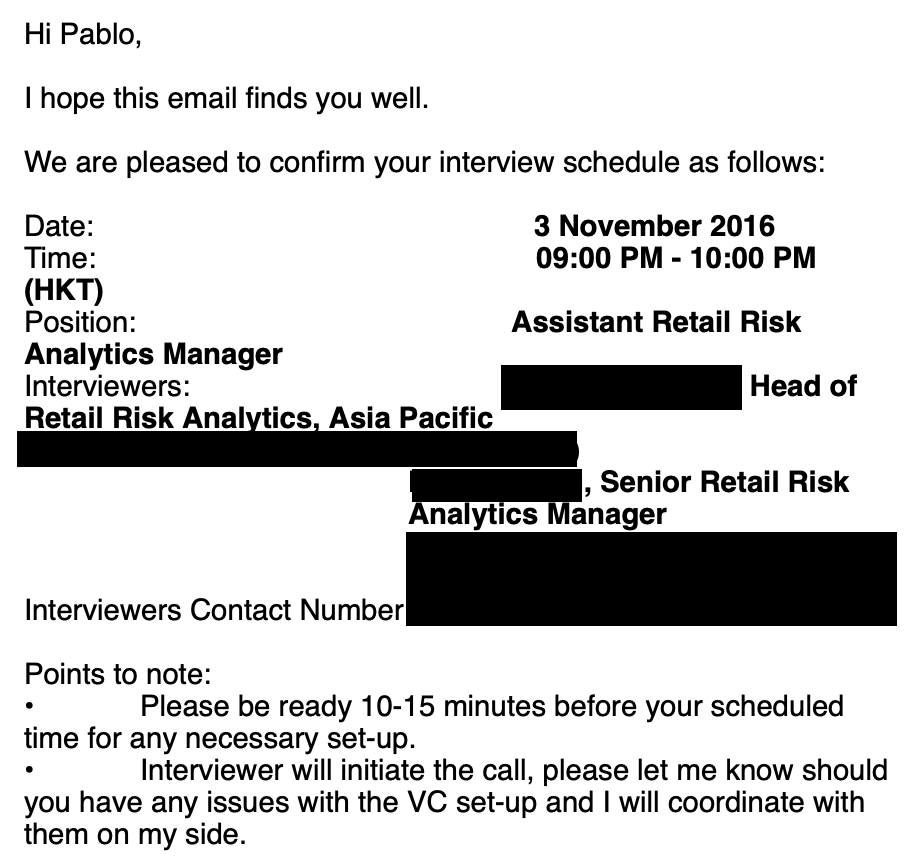Click the "Position:" label

pos(79,323)
